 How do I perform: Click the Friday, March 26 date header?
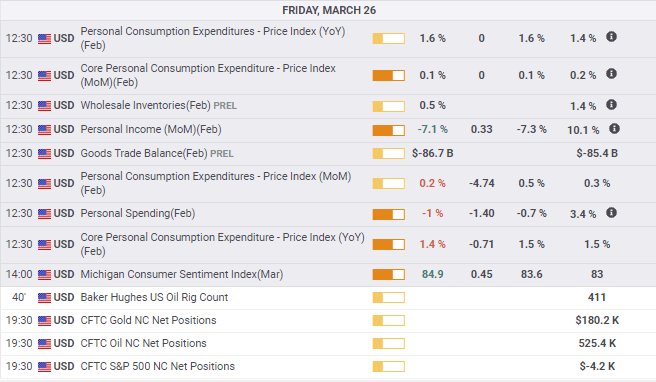(x=329, y=10)
